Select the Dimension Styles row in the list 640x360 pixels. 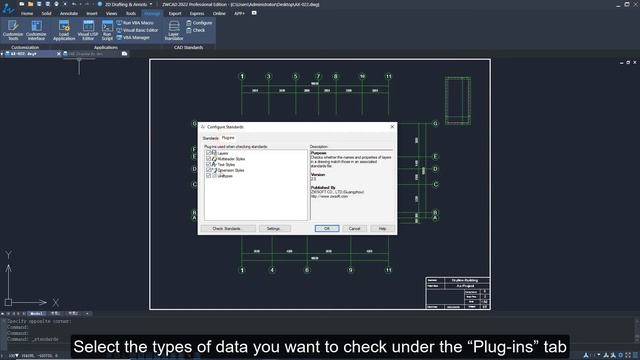[x=231, y=170]
